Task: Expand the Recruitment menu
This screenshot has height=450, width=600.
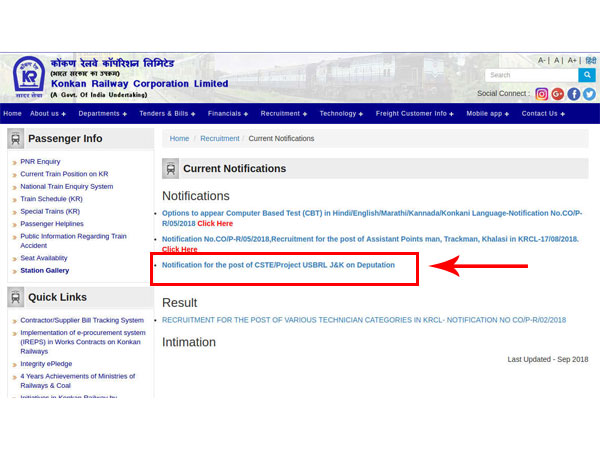Action: pyautogui.click(x=284, y=114)
